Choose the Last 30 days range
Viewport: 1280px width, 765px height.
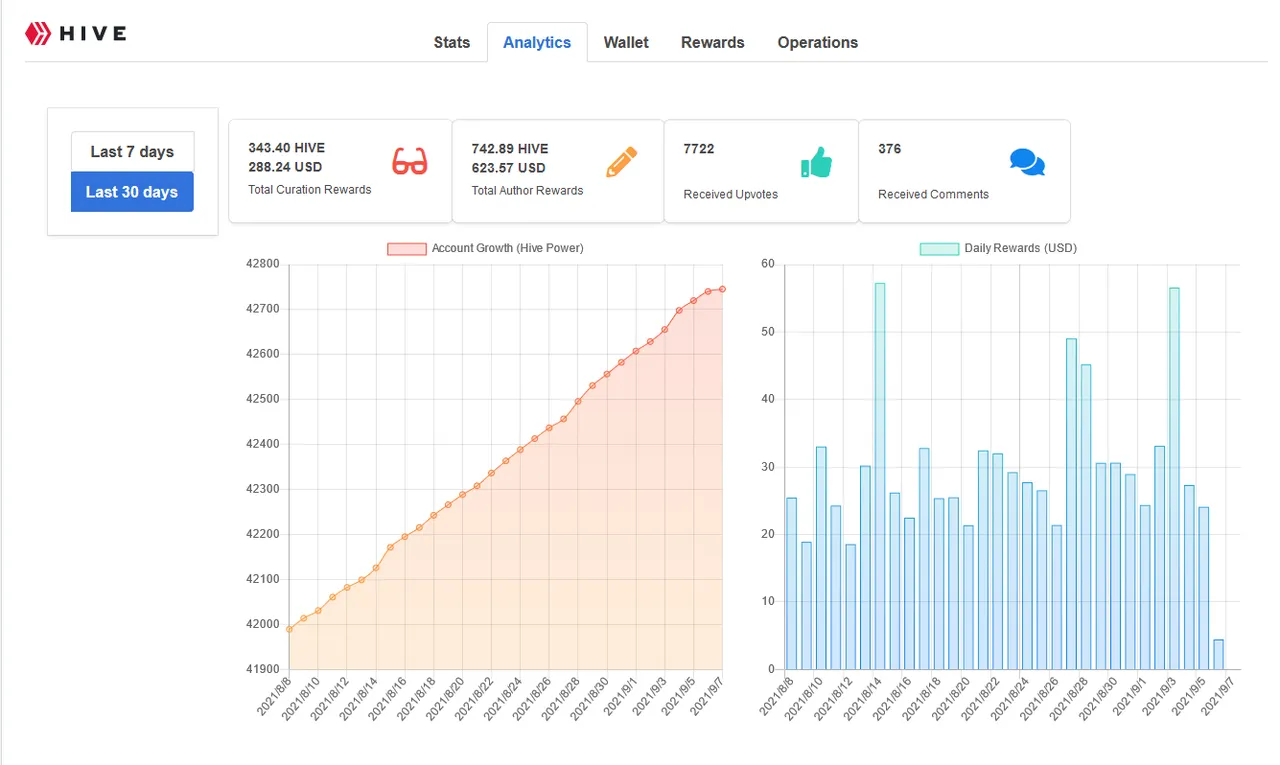[132, 192]
